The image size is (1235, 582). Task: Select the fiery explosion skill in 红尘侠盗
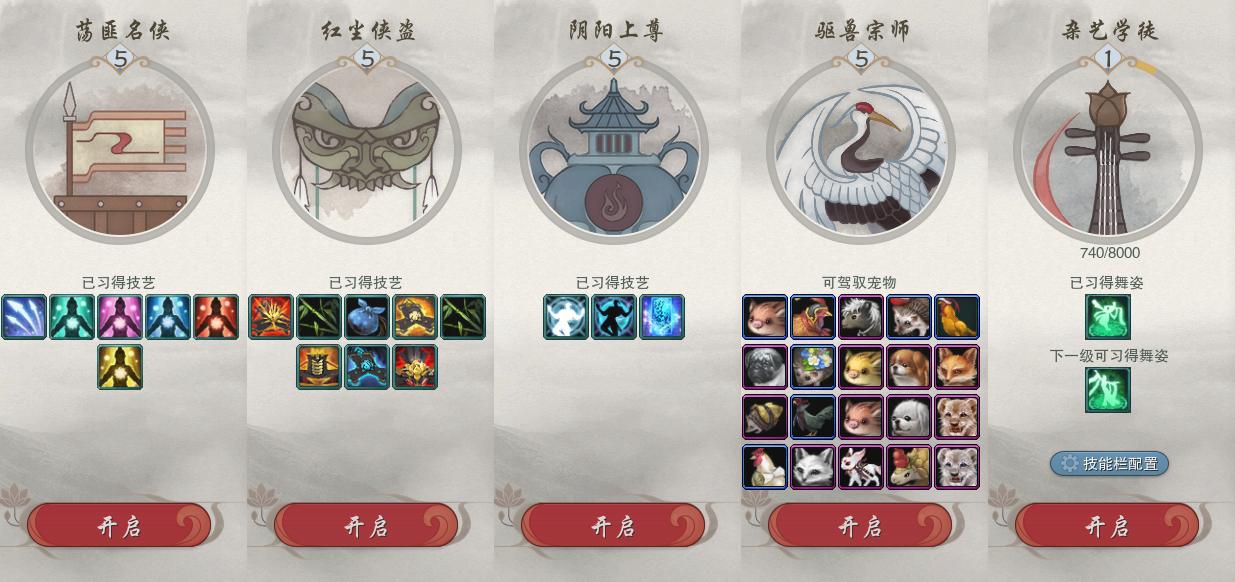coord(271,317)
